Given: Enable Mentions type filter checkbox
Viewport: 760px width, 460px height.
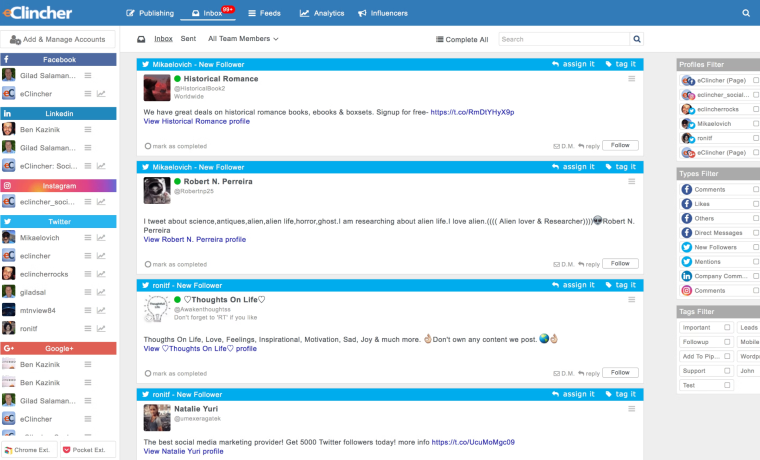Looking at the screenshot, I should (x=756, y=262).
